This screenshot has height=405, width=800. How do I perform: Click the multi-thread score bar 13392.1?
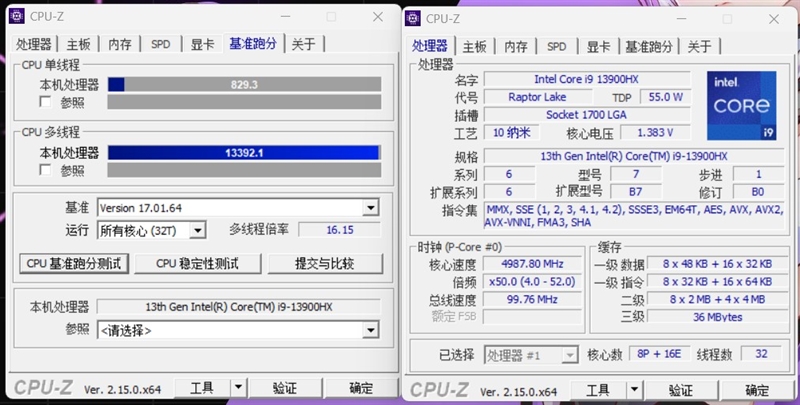244,153
